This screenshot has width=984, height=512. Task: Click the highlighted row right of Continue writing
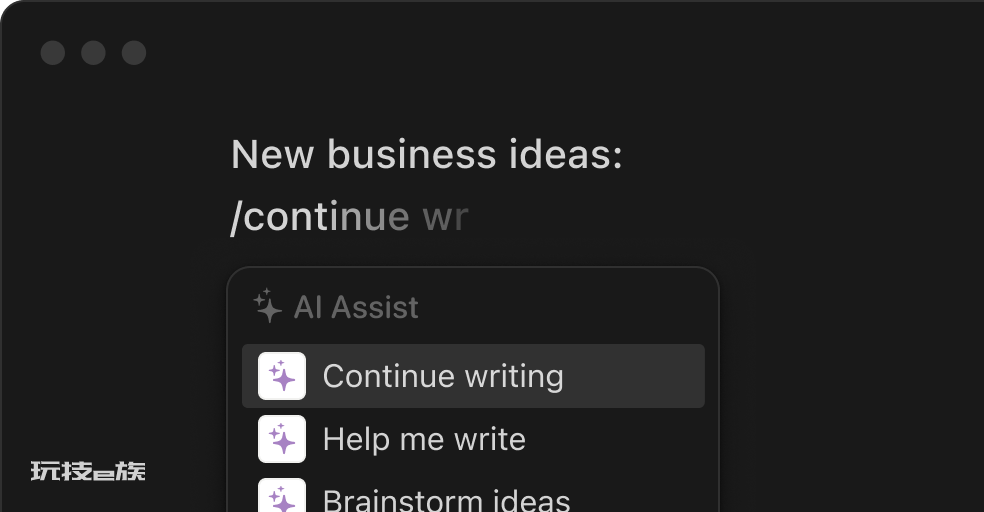coord(634,376)
